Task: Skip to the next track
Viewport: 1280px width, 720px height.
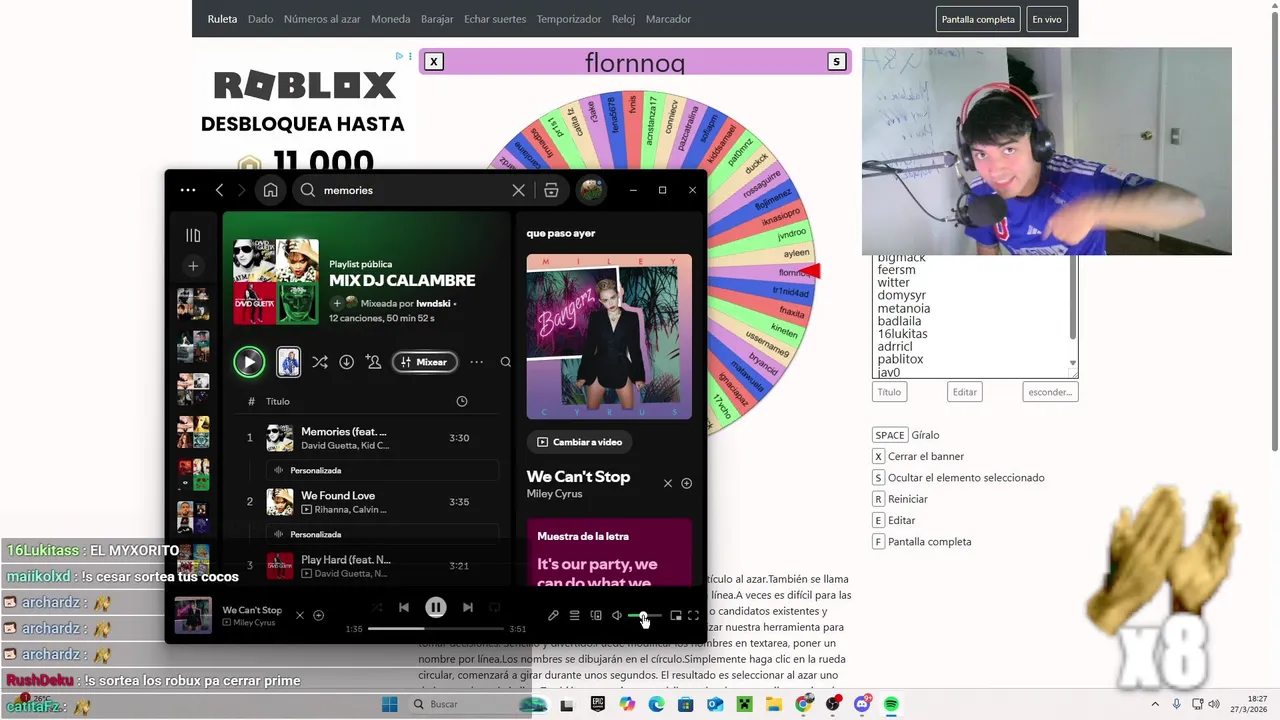Action: [x=467, y=607]
